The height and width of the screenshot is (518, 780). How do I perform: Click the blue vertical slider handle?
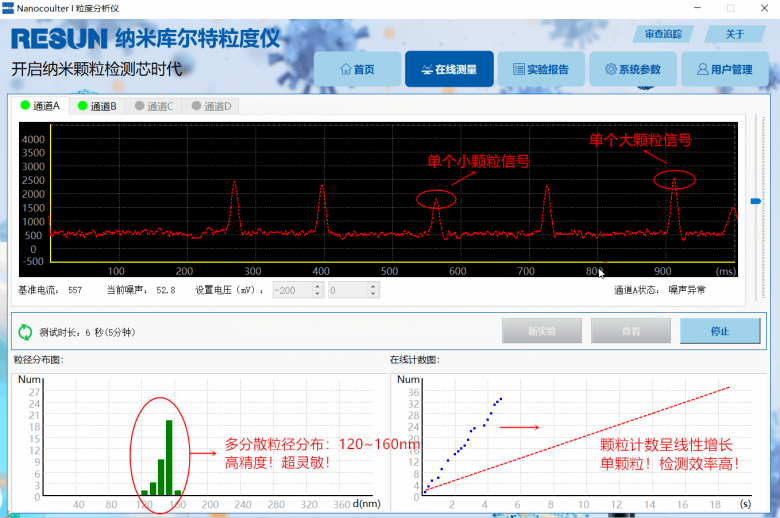point(756,201)
